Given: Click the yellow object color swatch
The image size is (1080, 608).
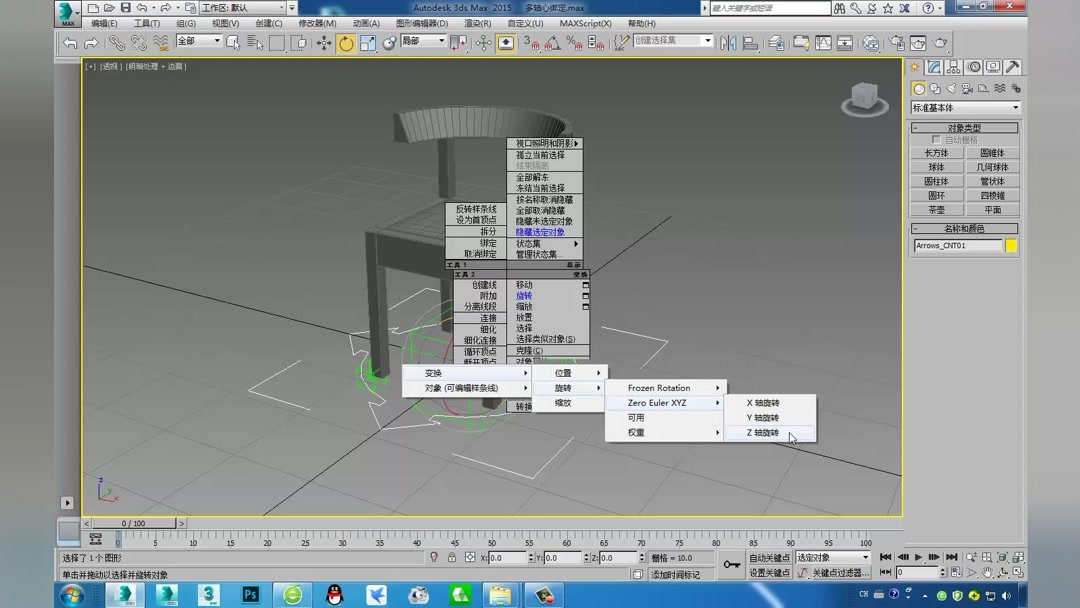Looking at the screenshot, I should tap(1009, 245).
